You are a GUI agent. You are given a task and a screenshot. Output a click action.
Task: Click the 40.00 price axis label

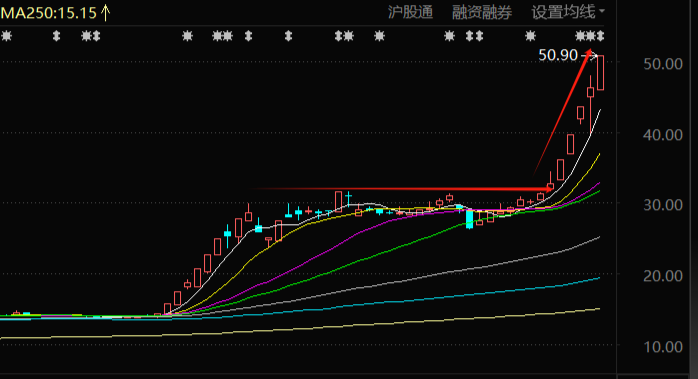(662, 134)
